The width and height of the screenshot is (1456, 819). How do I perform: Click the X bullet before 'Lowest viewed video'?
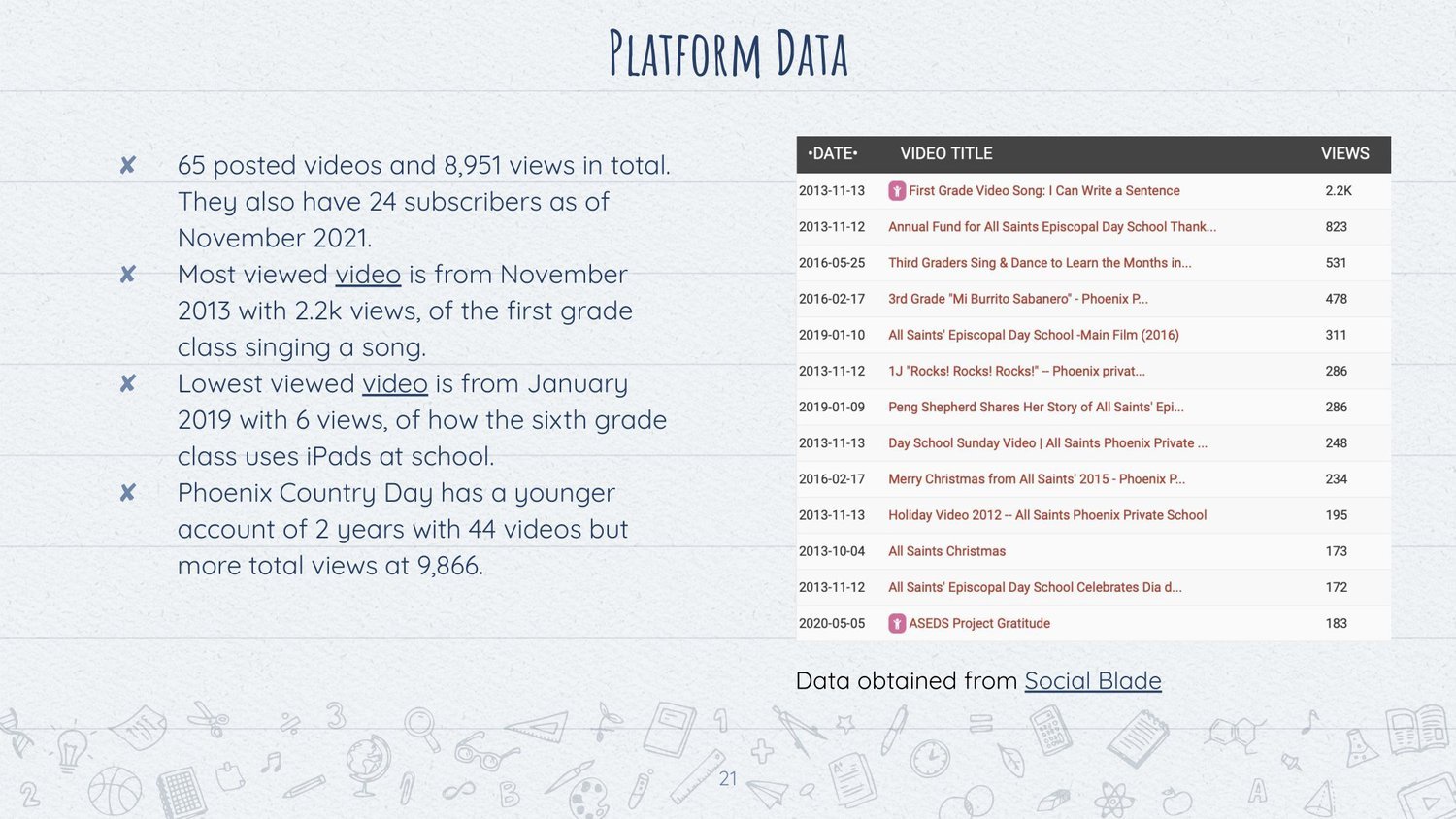tap(127, 383)
